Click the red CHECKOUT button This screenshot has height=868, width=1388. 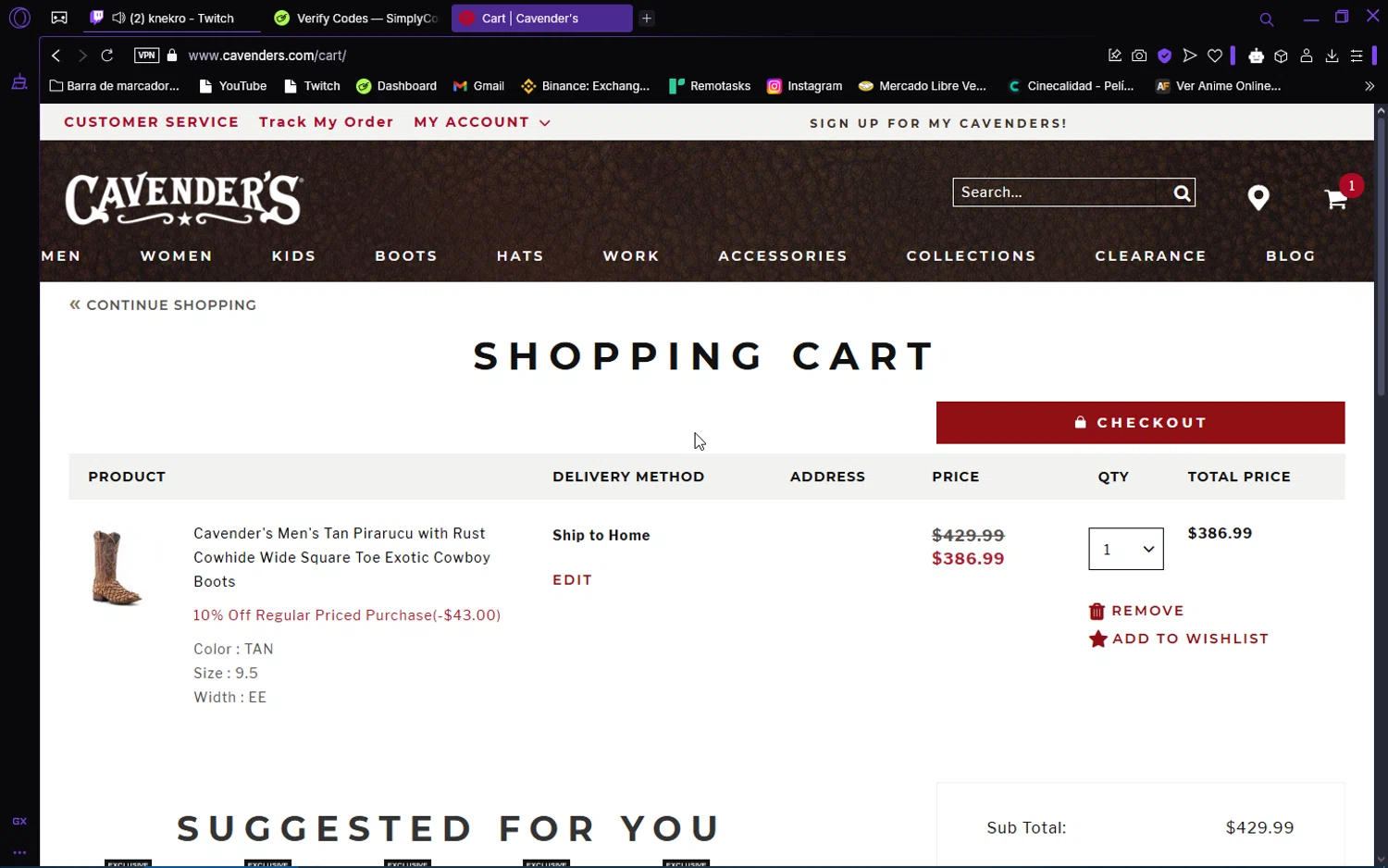(1140, 423)
